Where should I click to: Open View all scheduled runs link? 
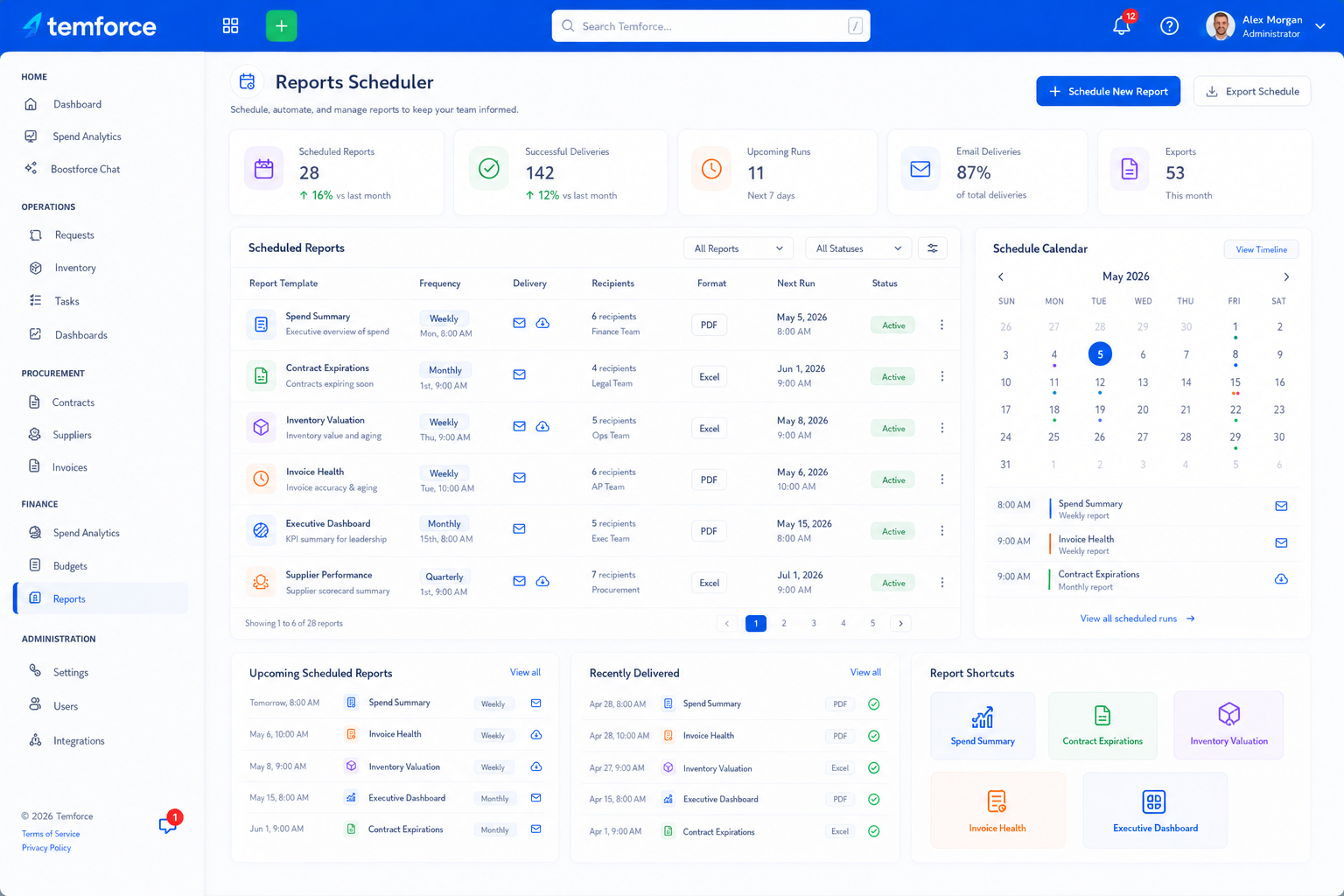pos(1137,619)
